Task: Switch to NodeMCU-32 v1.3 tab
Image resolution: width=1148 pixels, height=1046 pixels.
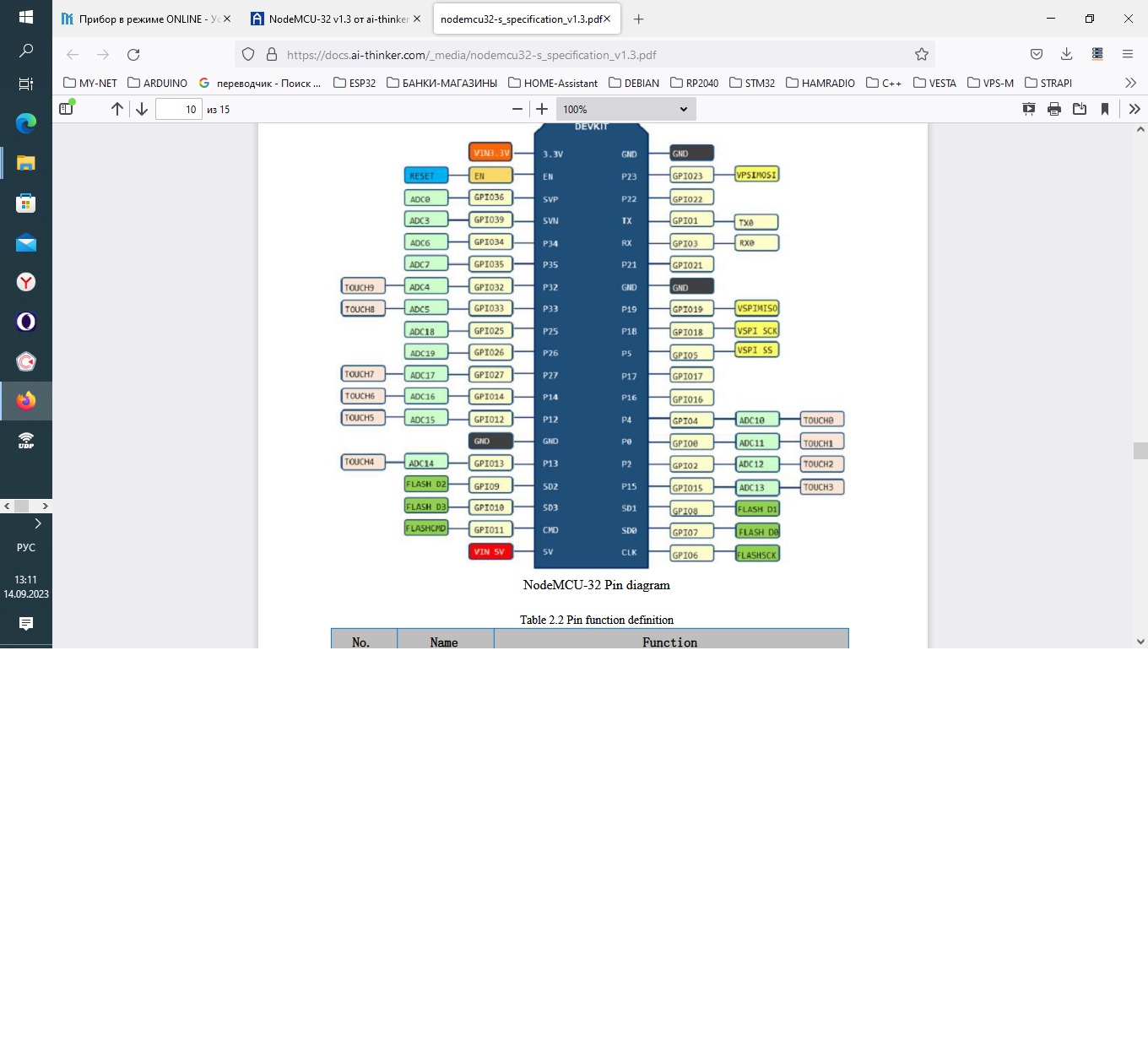Action: click(x=336, y=19)
